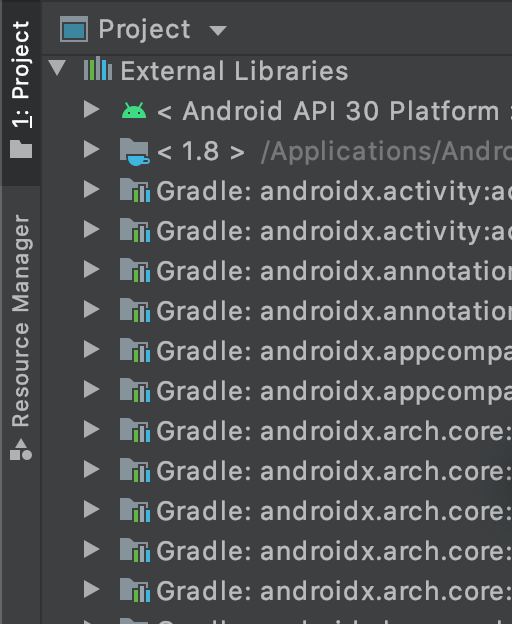Open the Resource Manager side tab

click(21, 336)
